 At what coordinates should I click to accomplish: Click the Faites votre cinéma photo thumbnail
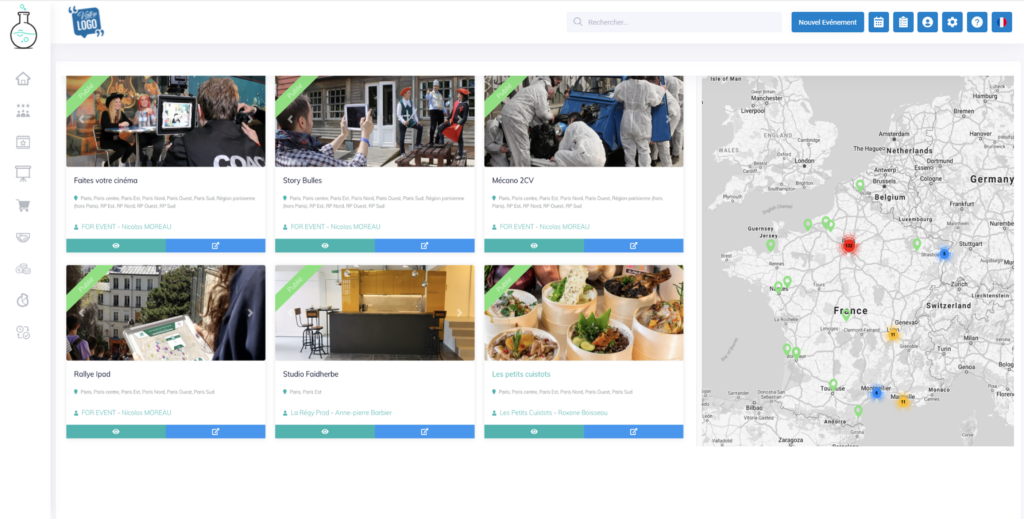tap(166, 121)
